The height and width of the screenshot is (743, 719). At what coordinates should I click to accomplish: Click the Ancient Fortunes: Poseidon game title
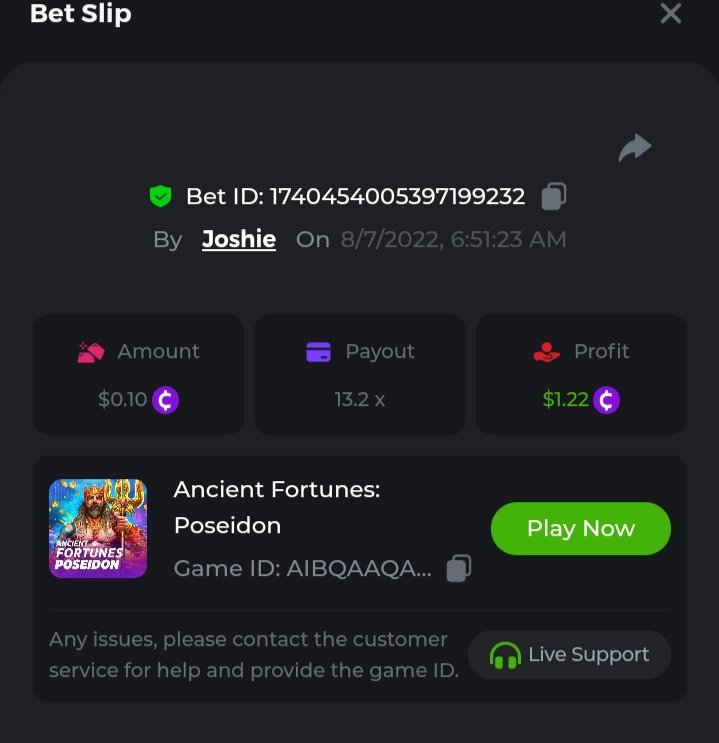[276, 507]
